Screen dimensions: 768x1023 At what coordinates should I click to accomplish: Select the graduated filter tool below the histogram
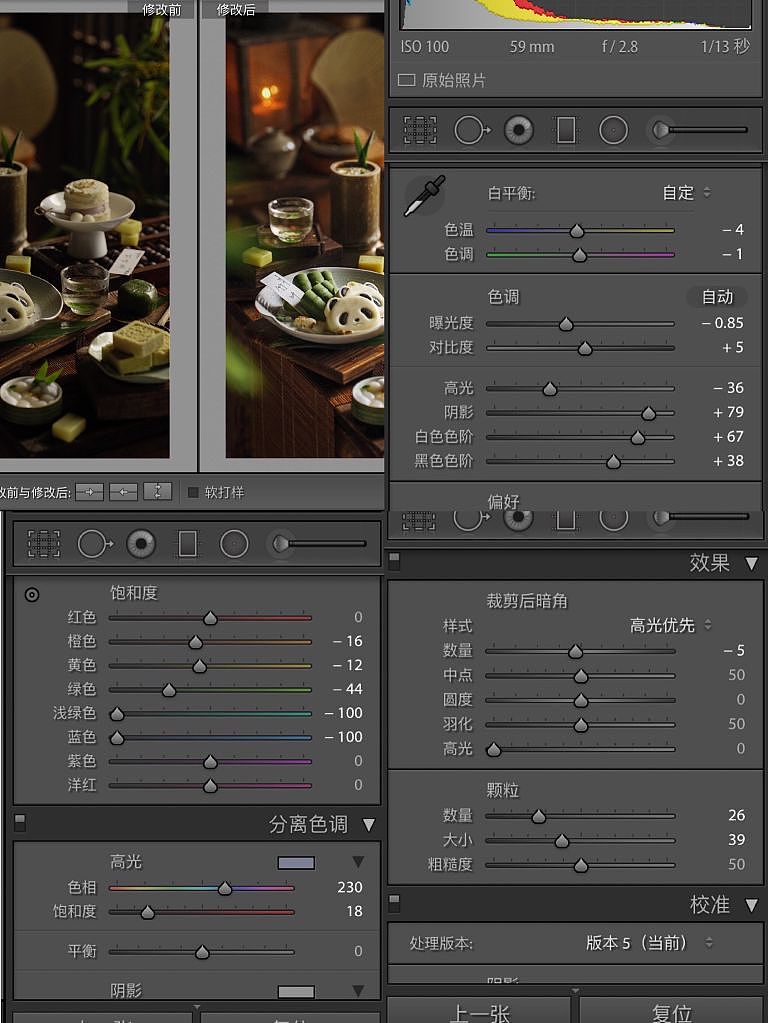point(566,130)
